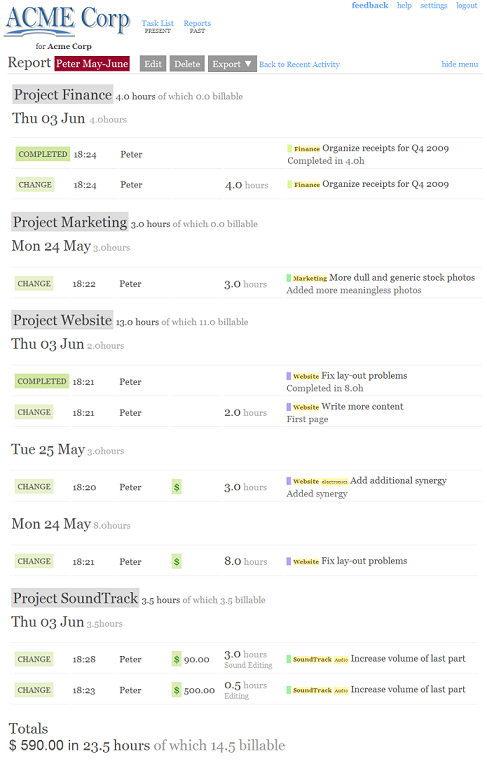Click the Peter May-June report title
This screenshot has height=768, width=487.
pyautogui.click(x=92, y=64)
